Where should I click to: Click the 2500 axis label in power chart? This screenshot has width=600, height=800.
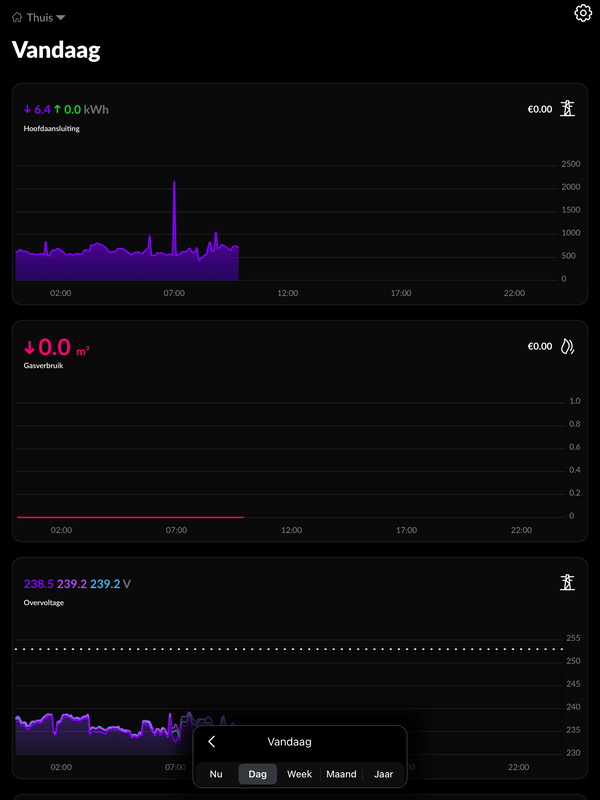point(571,164)
